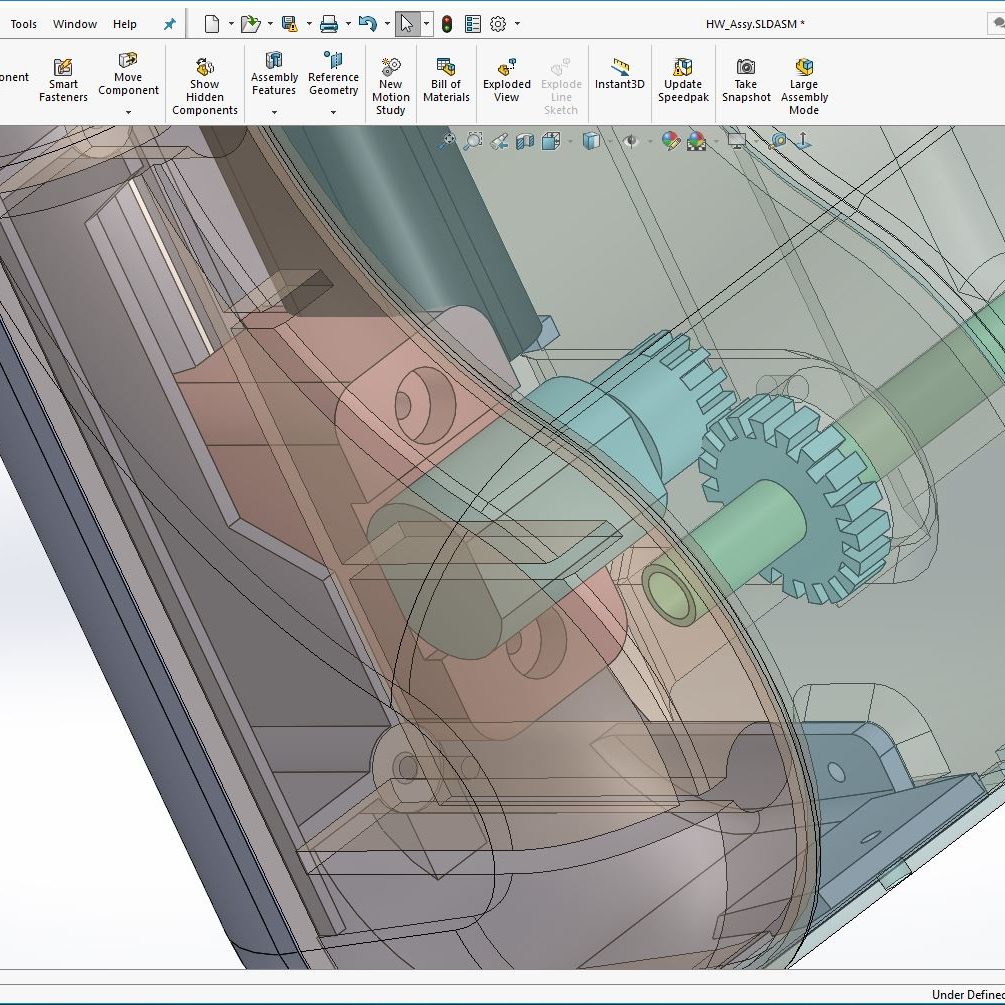The width and height of the screenshot is (1005, 1005).
Task: Expand the Undo history dropdown arrow
Action: (x=387, y=24)
